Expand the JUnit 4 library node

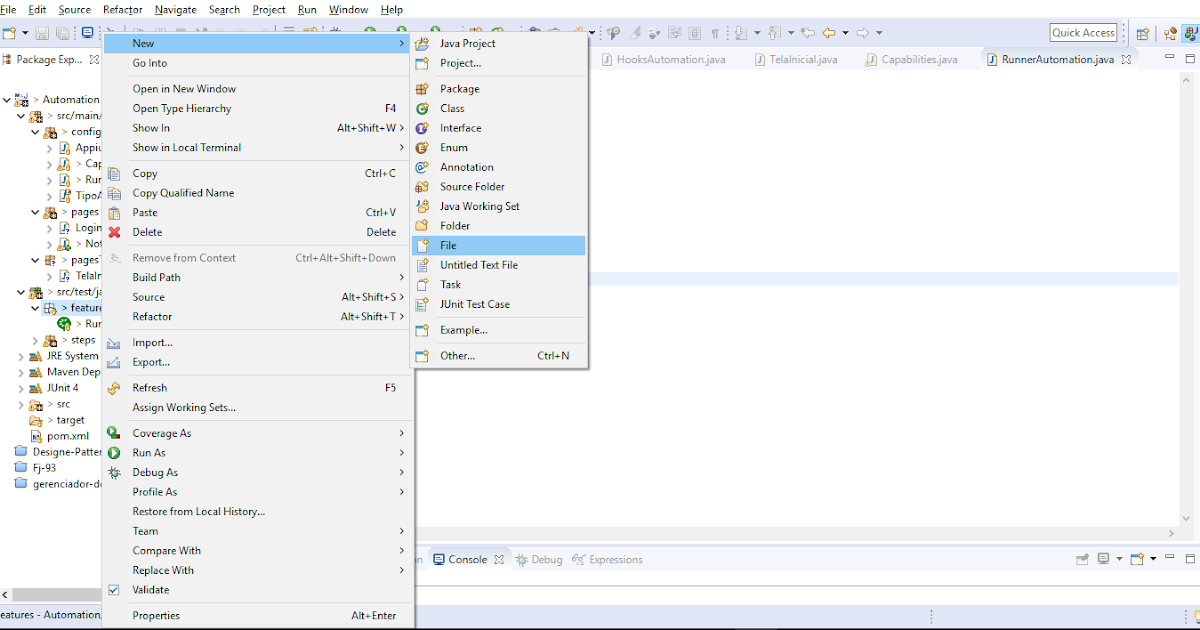click(21, 388)
